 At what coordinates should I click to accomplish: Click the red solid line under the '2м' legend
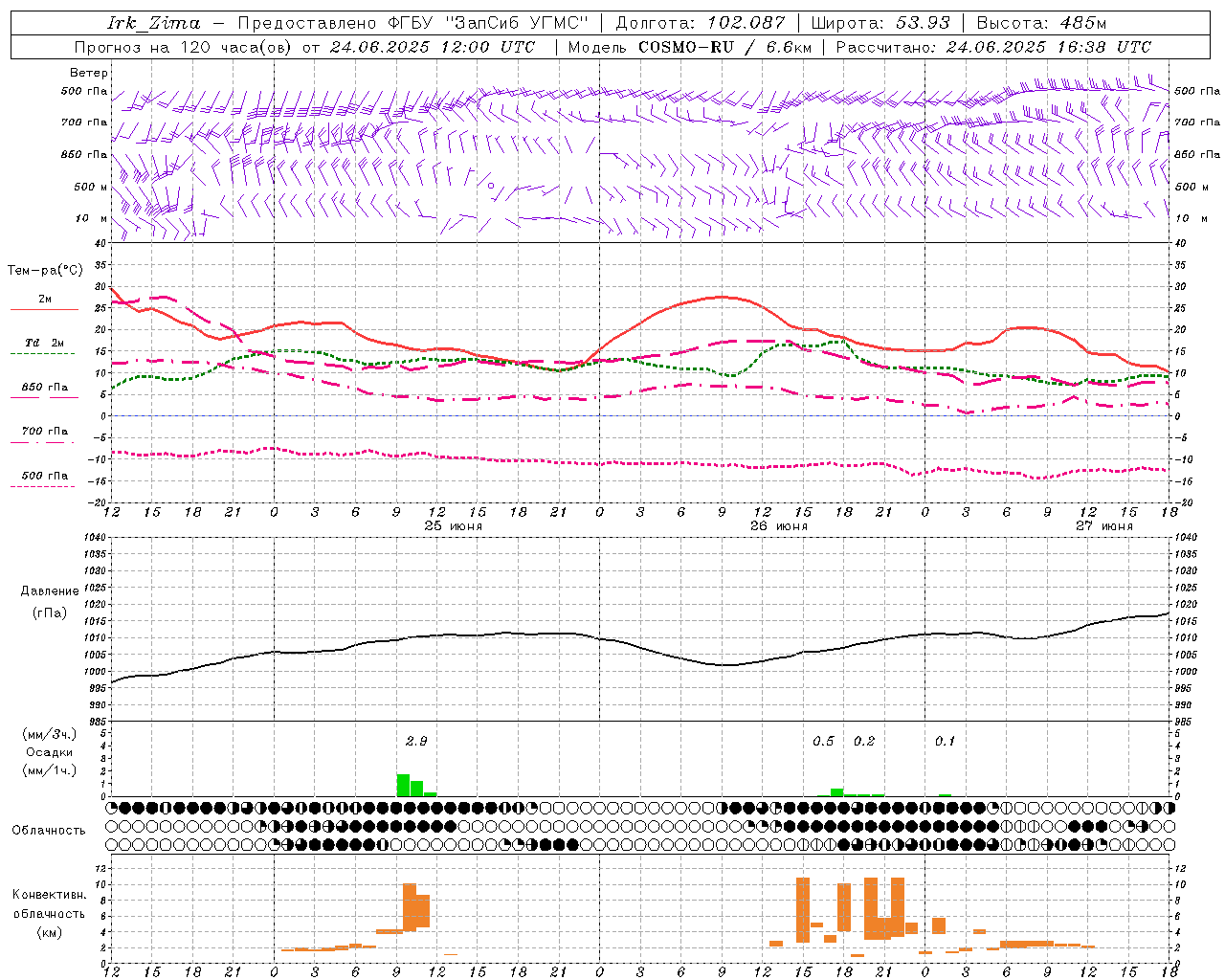tap(45, 309)
